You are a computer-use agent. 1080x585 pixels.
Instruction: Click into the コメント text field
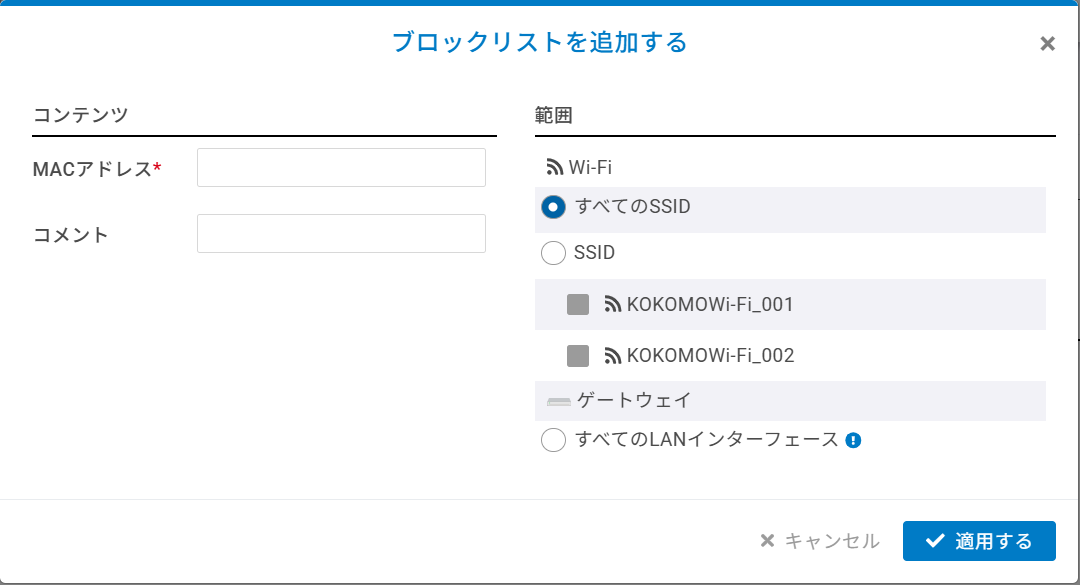(341, 233)
